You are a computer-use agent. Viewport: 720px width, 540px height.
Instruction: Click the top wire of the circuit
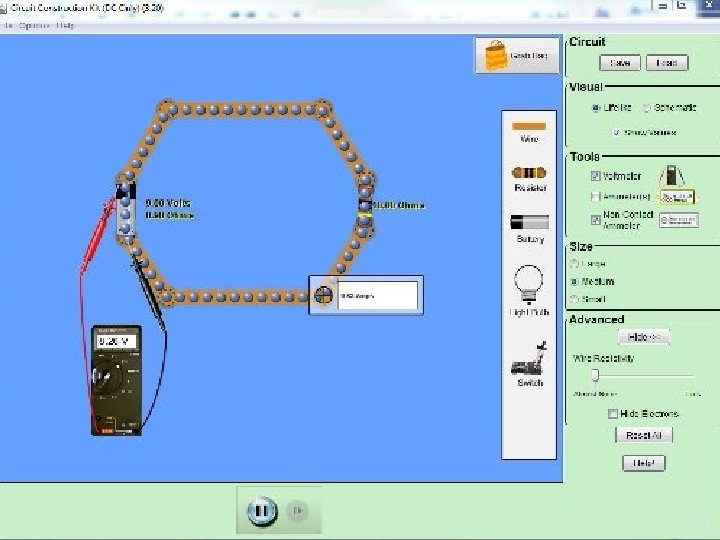(243, 110)
